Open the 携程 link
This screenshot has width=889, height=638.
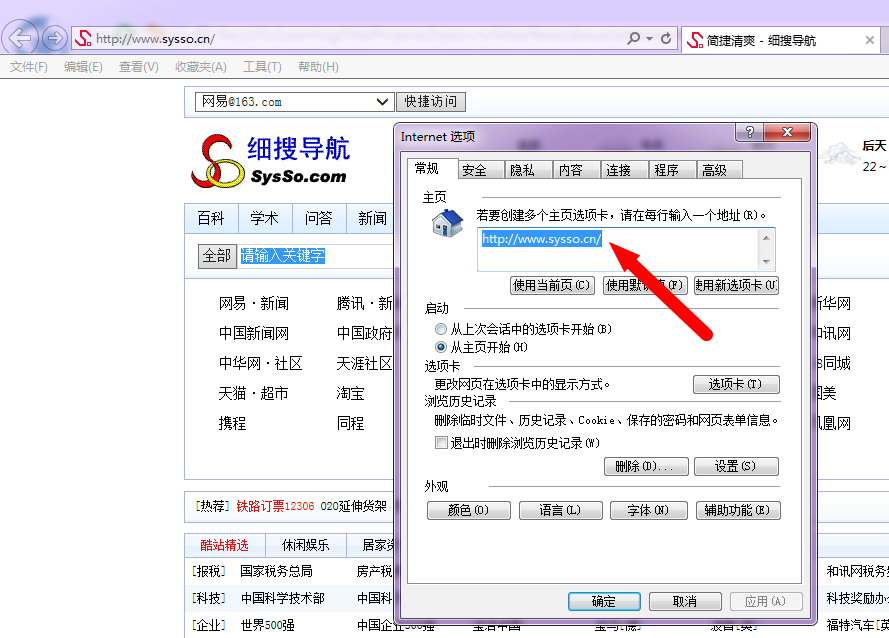232,424
